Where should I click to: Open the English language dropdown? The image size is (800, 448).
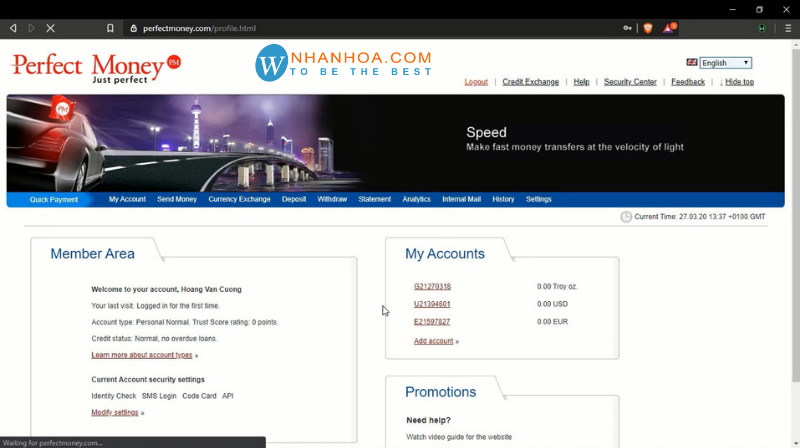tap(725, 62)
